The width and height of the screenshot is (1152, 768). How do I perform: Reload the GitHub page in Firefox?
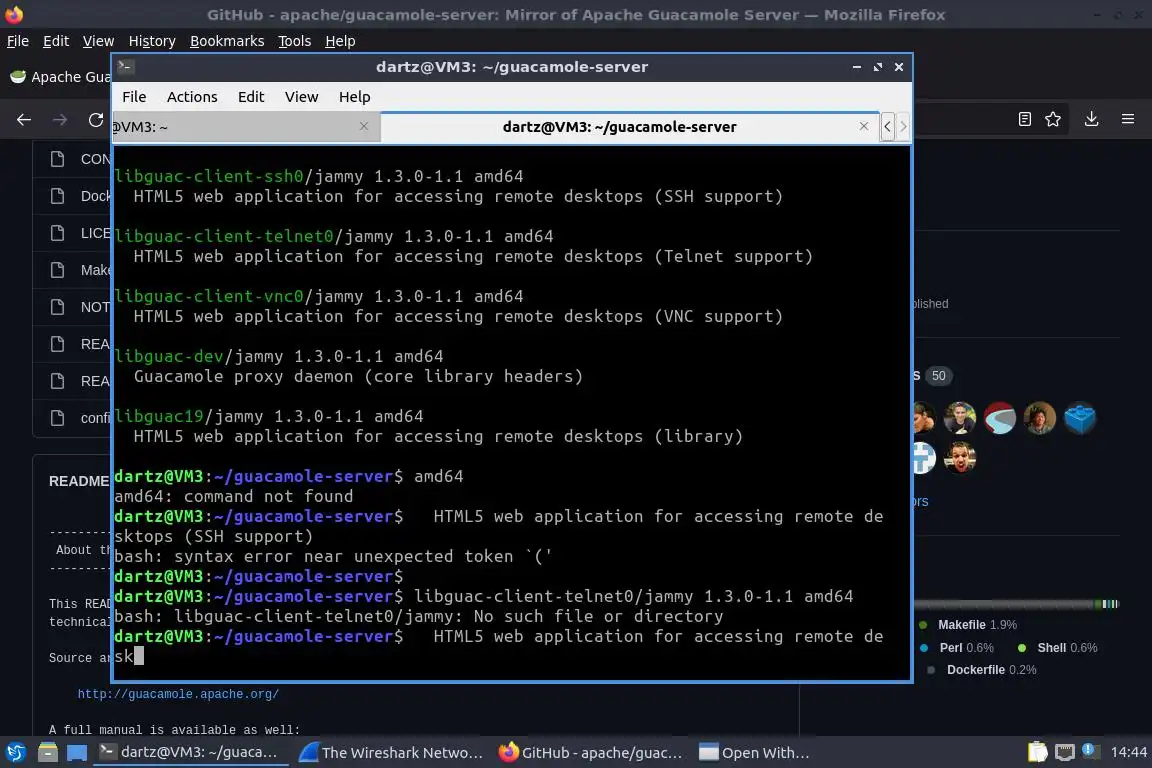(96, 119)
